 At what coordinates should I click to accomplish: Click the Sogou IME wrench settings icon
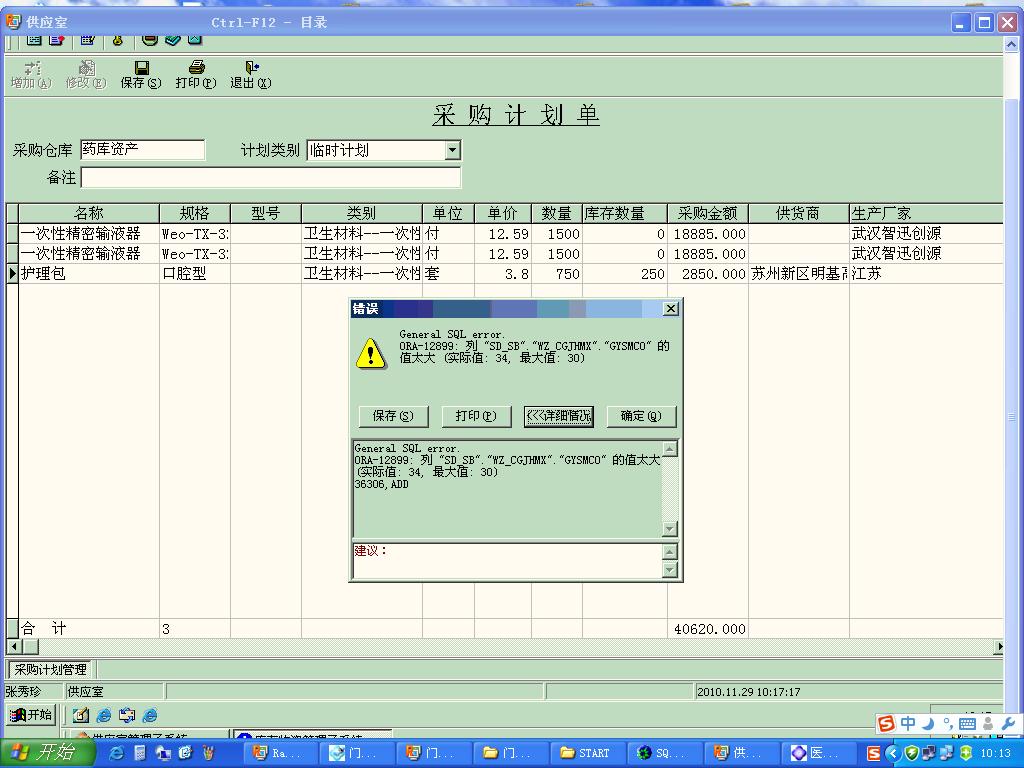pos(1008,724)
